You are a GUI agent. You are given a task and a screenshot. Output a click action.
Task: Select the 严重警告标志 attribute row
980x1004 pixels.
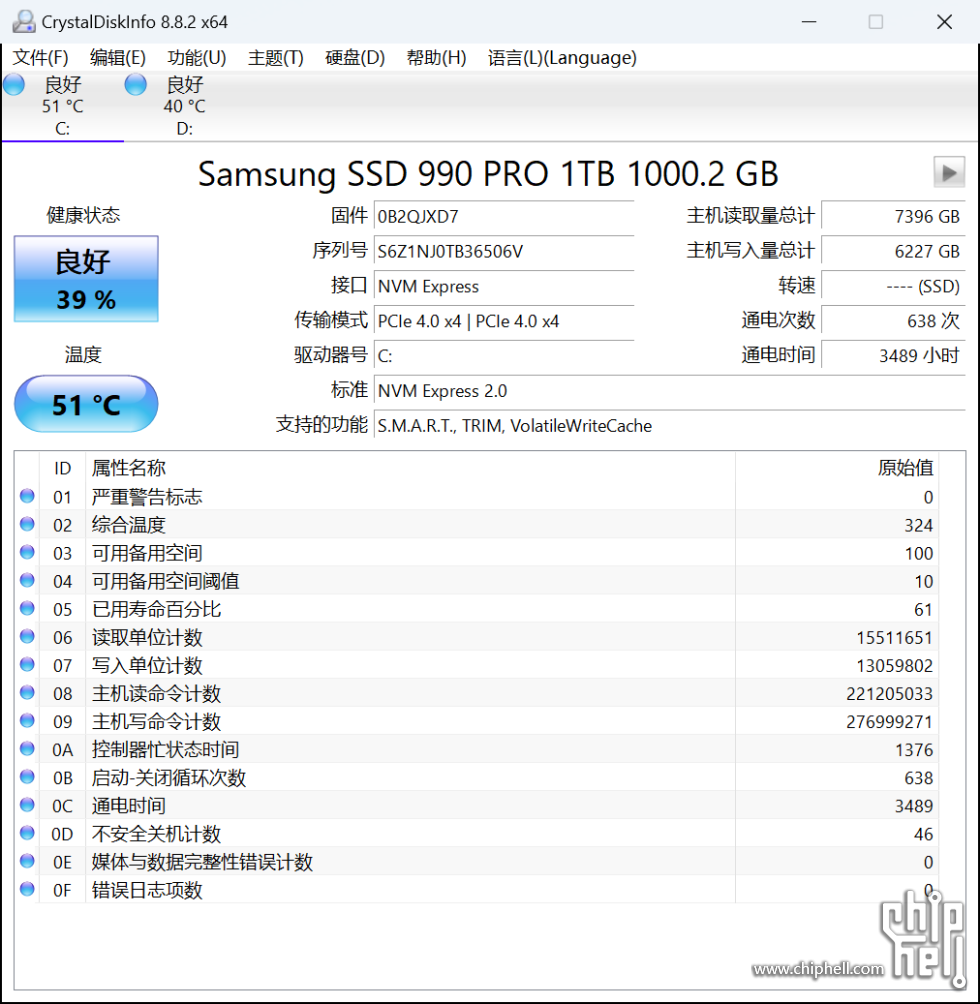(x=476, y=497)
